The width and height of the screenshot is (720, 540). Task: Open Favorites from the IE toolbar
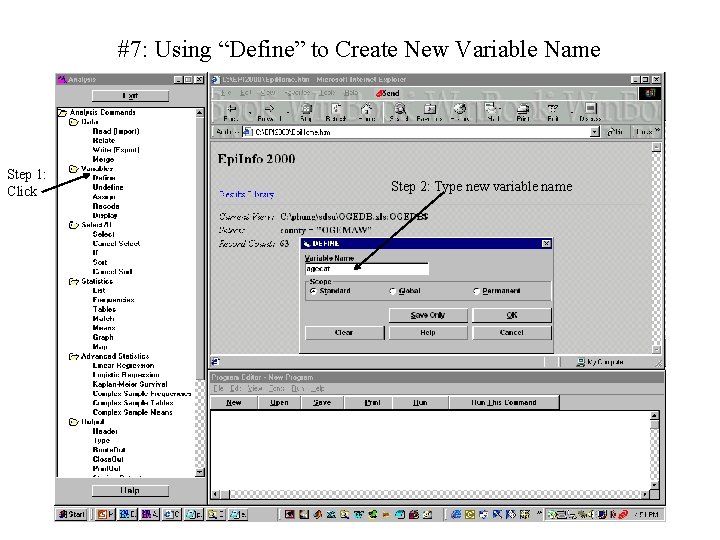point(429,112)
